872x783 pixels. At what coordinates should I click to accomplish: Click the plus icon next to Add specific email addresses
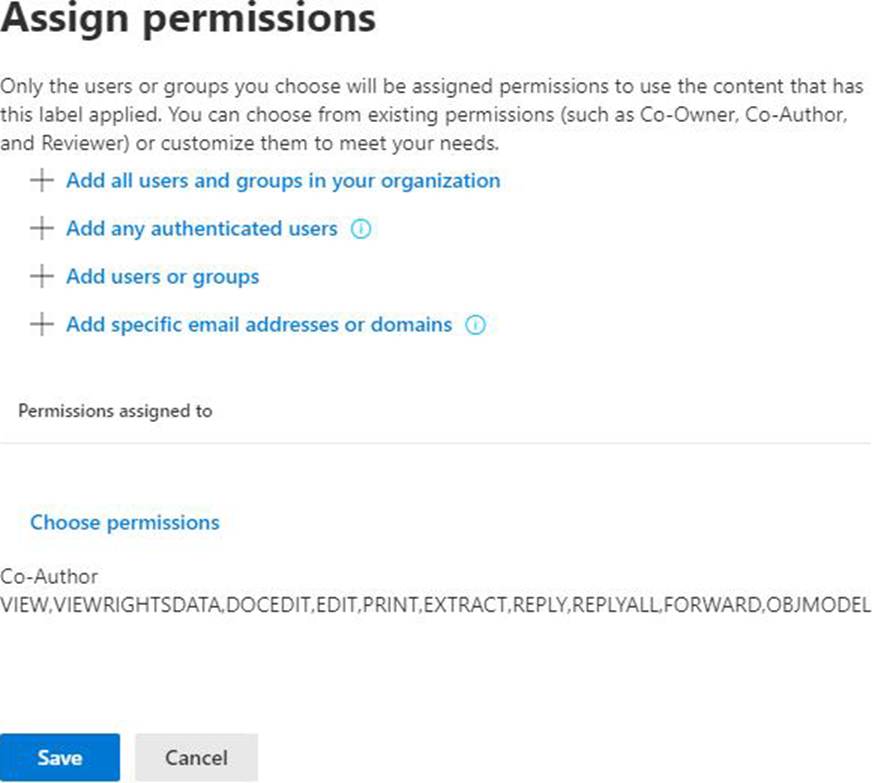click(x=41, y=325)
